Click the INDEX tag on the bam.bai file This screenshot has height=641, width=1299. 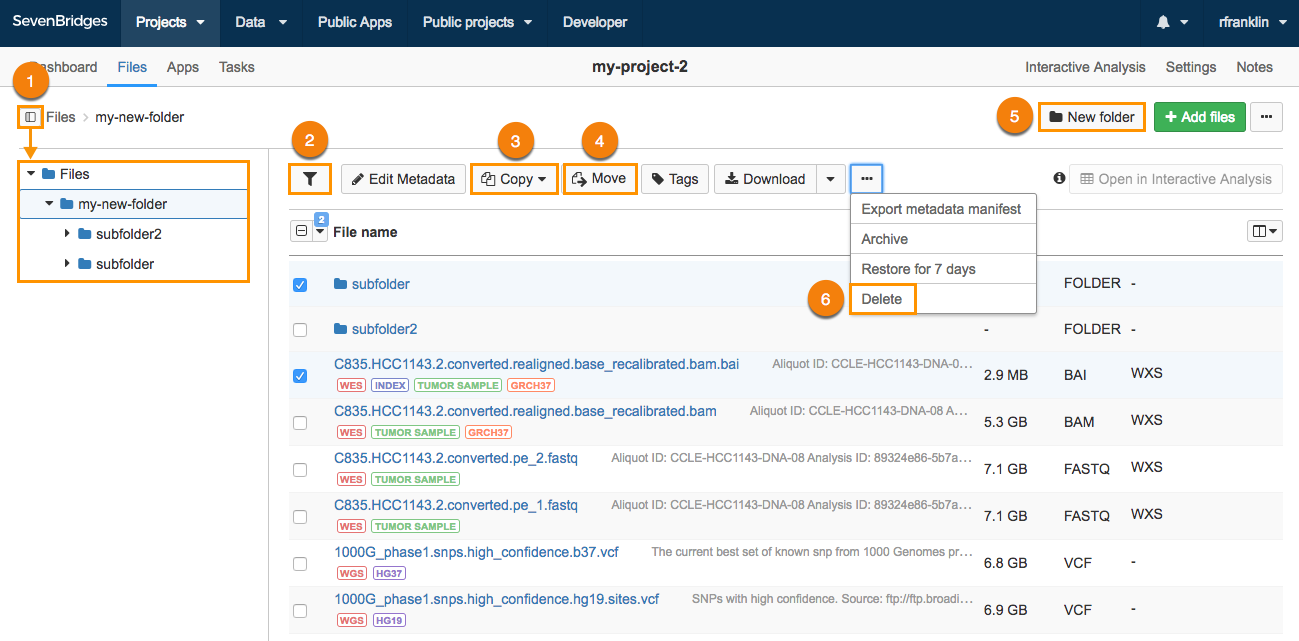coord(389,385)
